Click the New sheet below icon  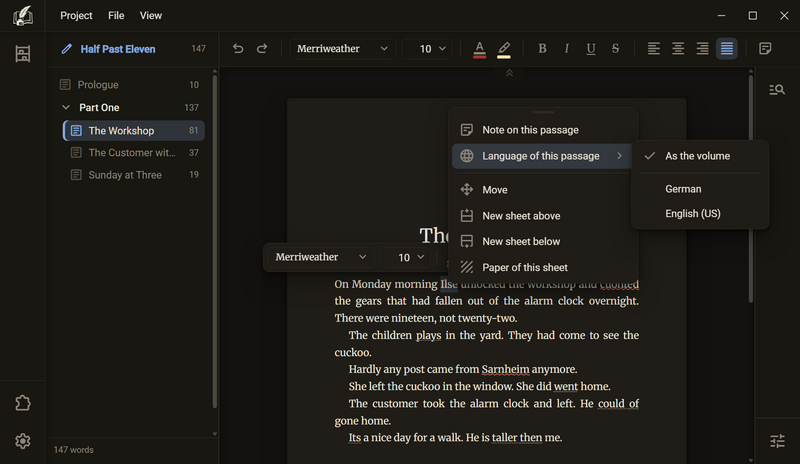466,241
